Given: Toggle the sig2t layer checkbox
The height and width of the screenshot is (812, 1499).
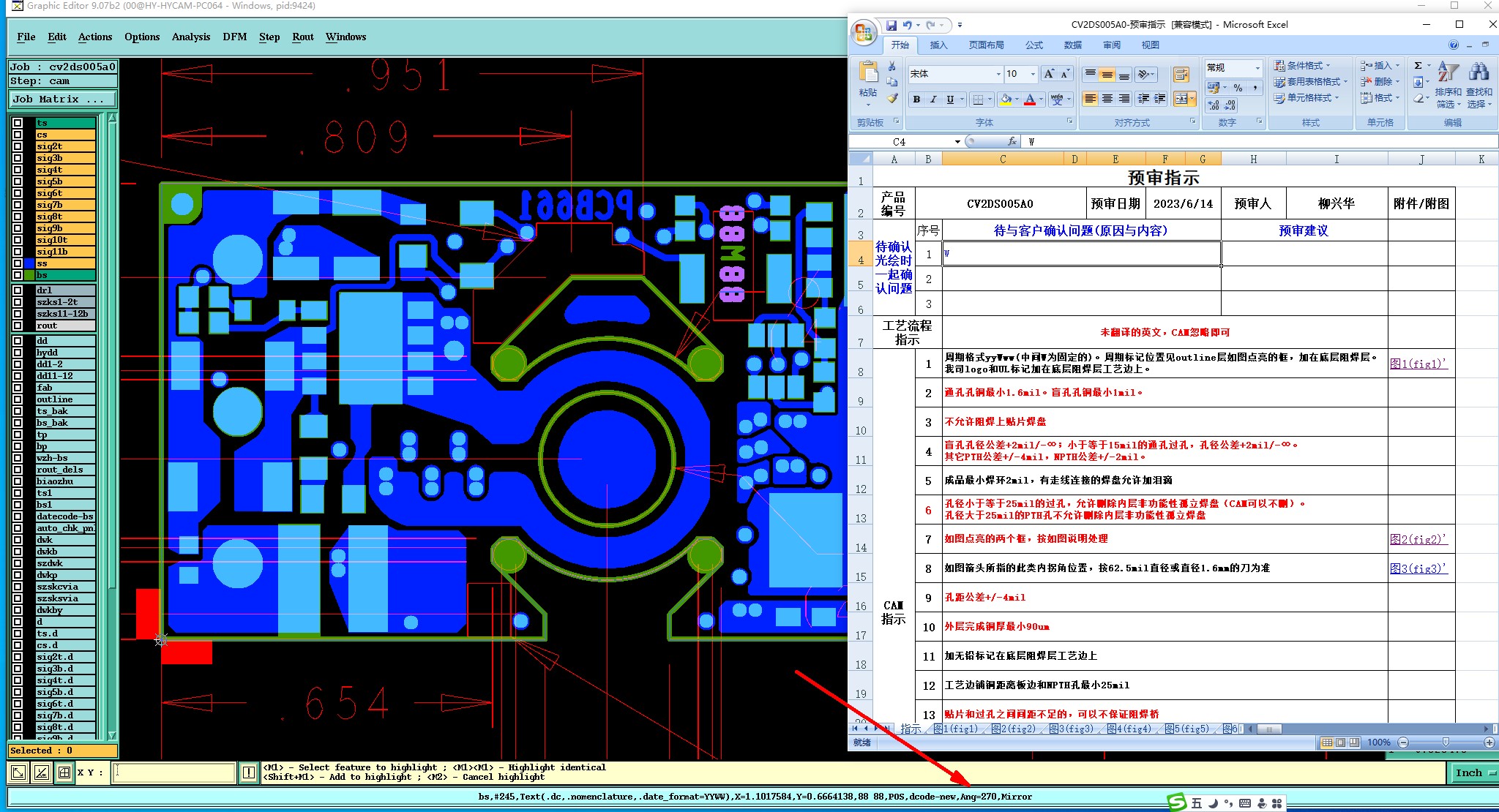Looking at the screenshot, I should tap(18, 146).
